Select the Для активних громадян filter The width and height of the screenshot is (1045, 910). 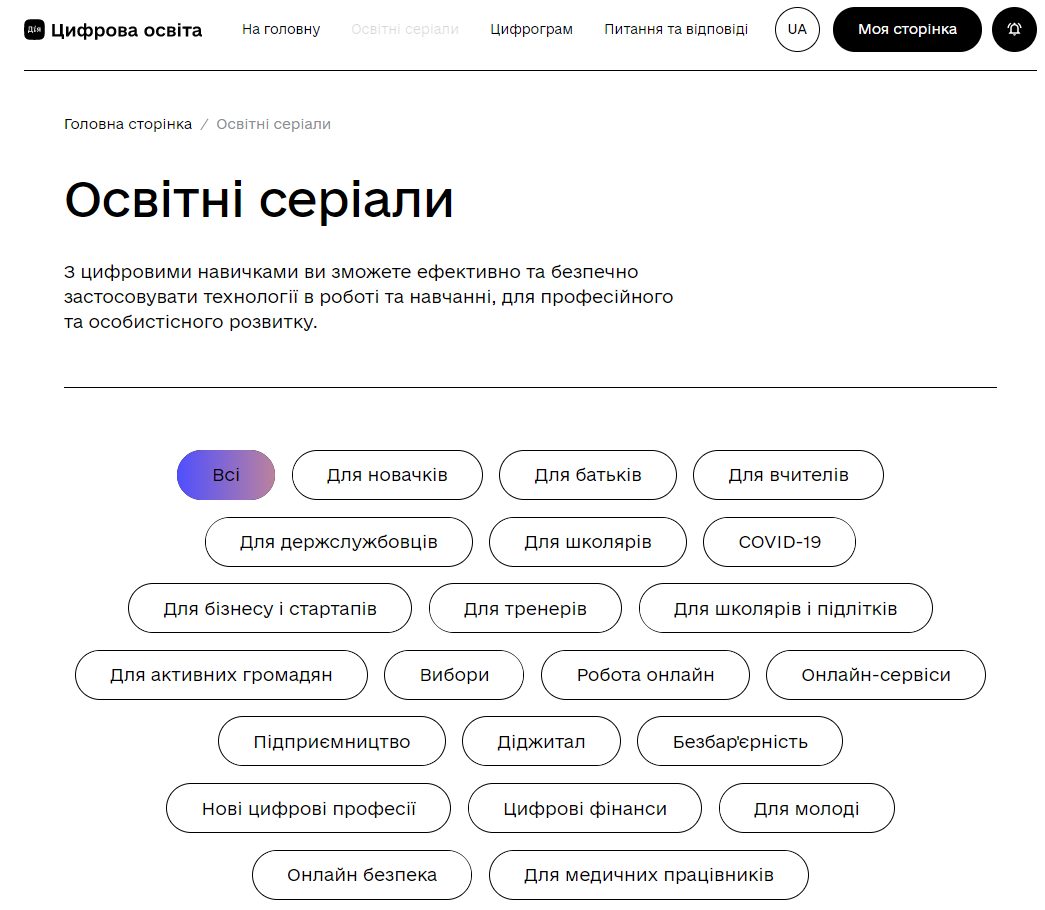pos(221,675)
